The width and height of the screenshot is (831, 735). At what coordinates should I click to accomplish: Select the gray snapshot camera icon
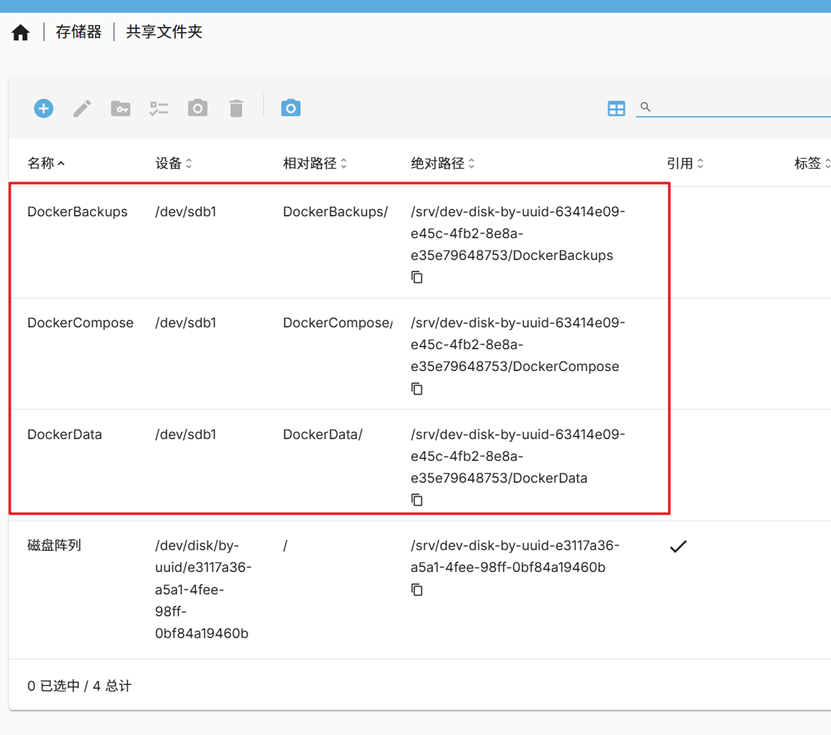[197, 108]
